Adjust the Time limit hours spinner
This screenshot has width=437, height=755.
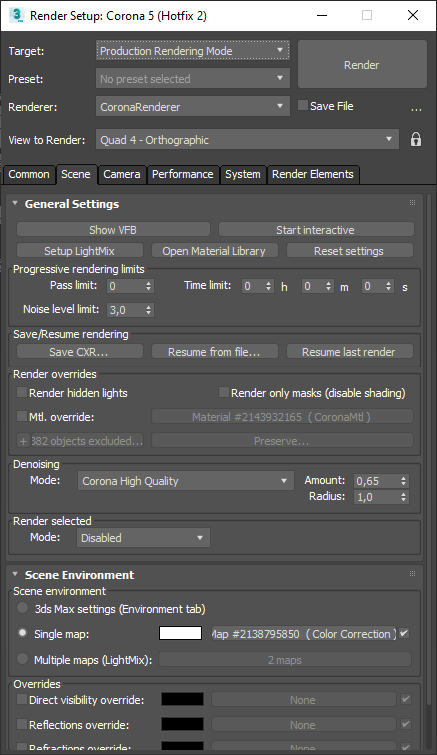pos(269,286)
